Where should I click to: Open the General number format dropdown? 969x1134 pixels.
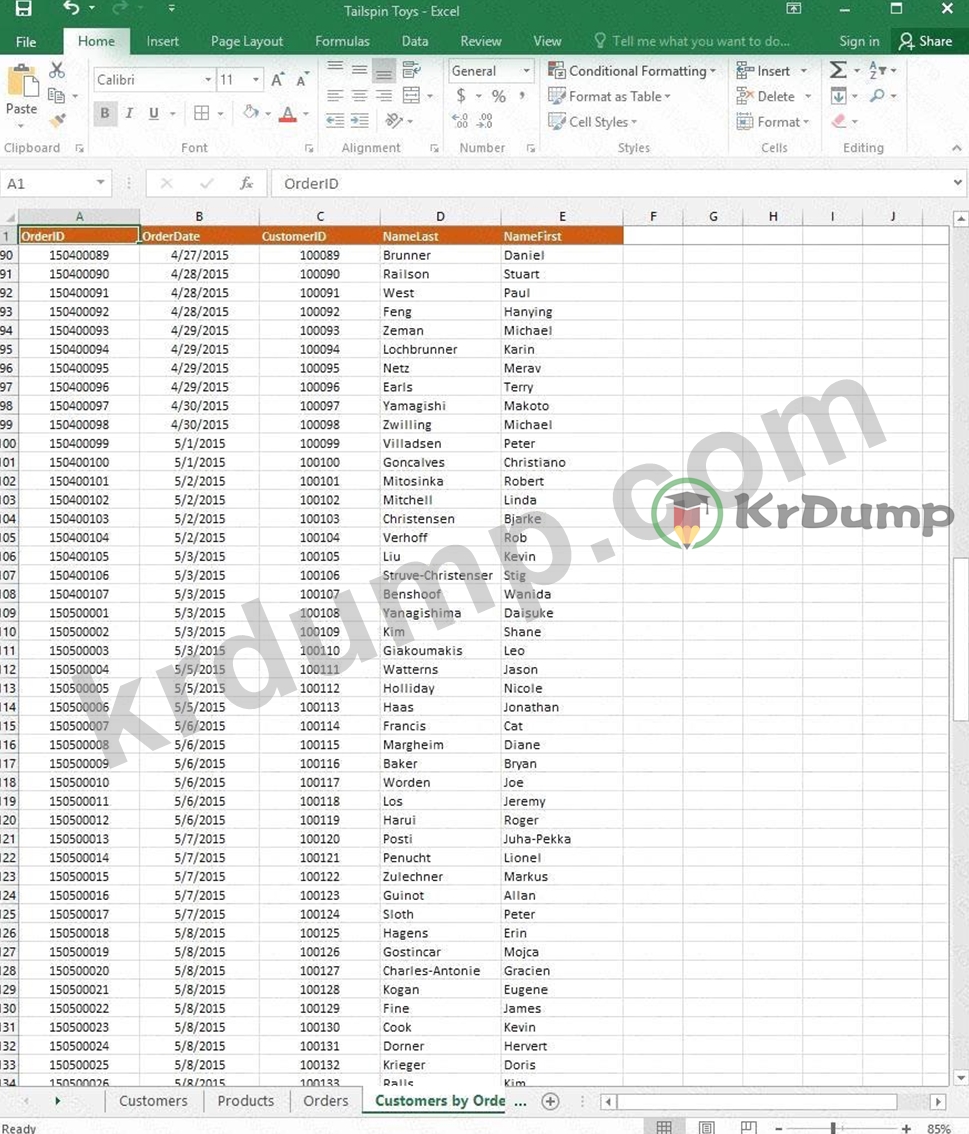click(x=526, y=70)
